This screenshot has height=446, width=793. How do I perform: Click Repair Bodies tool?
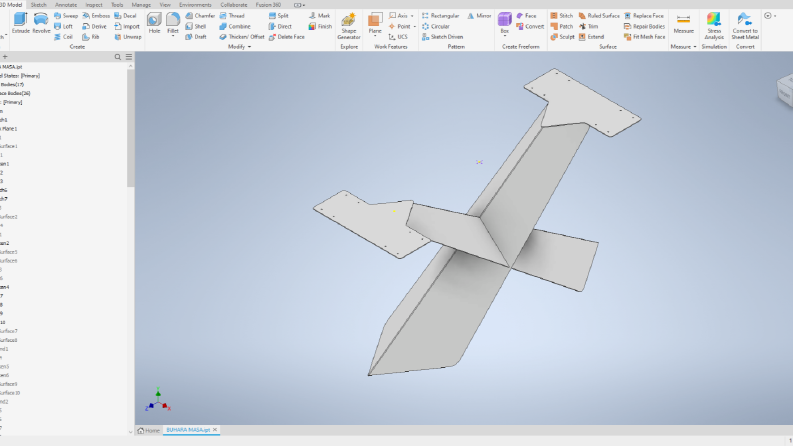[644, 26]
